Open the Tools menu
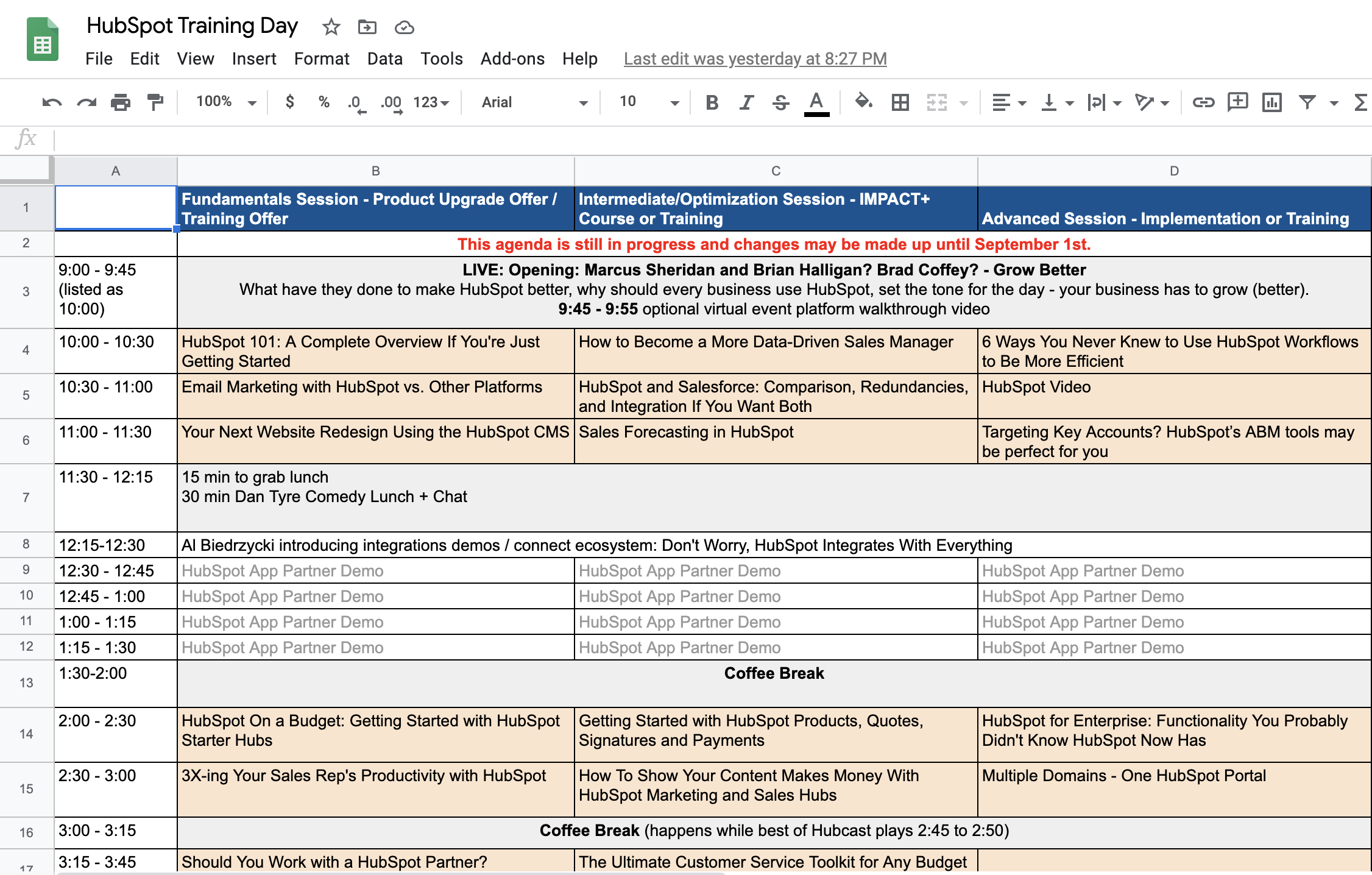The height and width of the screenshot is (875, 1372). coord(442,59)
